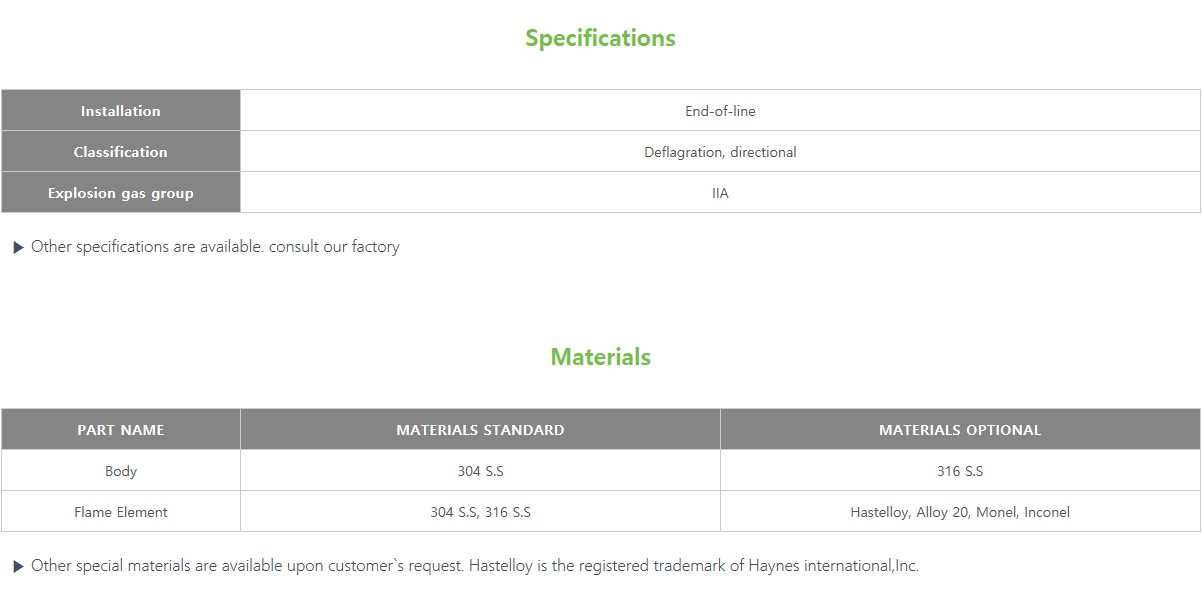Select the Classification row header
The width and height of the screenshot is (1202, 599).
[121, 152]
